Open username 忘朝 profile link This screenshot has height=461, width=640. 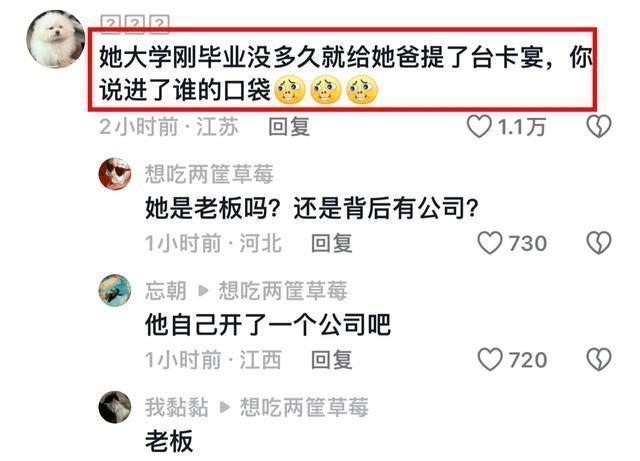166,291
